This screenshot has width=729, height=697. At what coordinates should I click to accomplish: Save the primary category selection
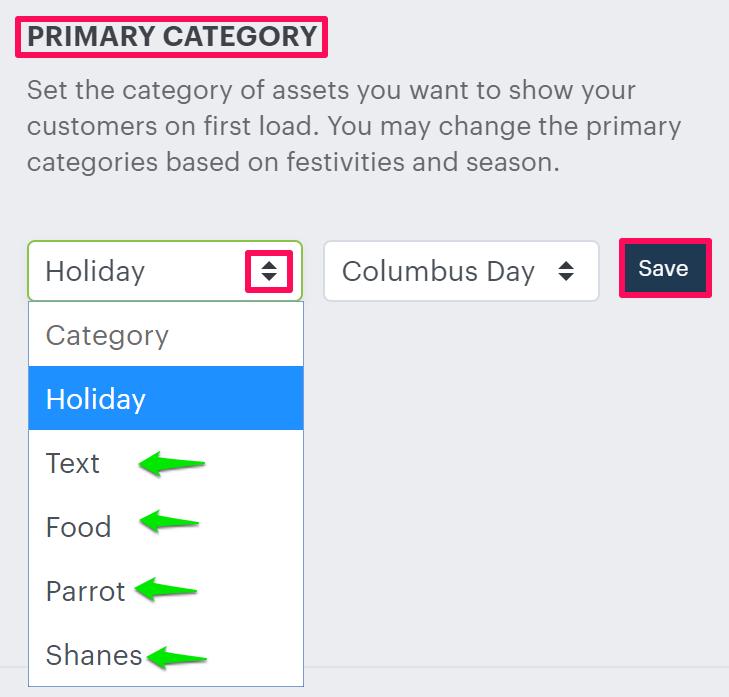click(664, 268)
